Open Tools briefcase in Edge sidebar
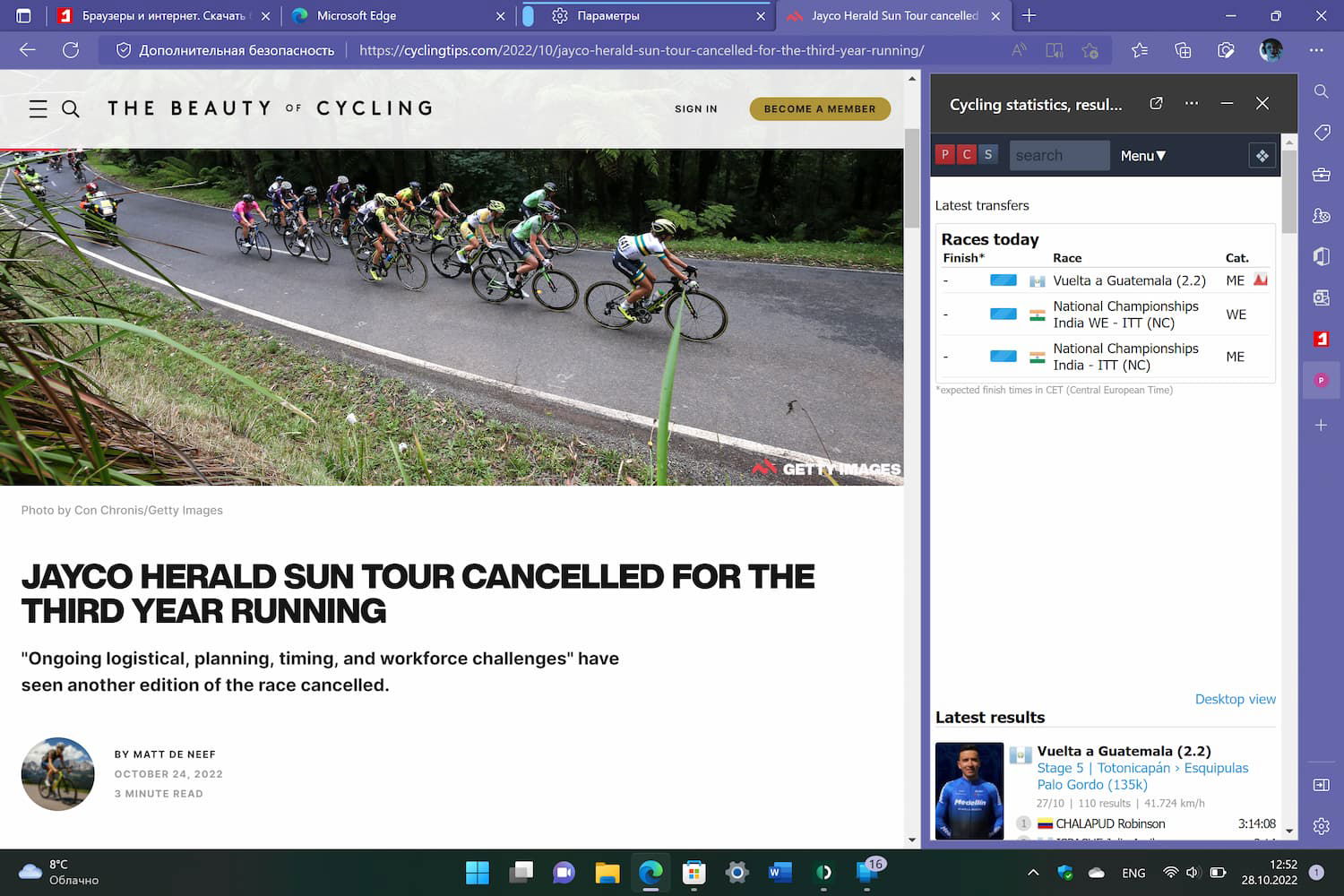The width and height of the screenshot is (1344, 896). tap(1321, 174)
